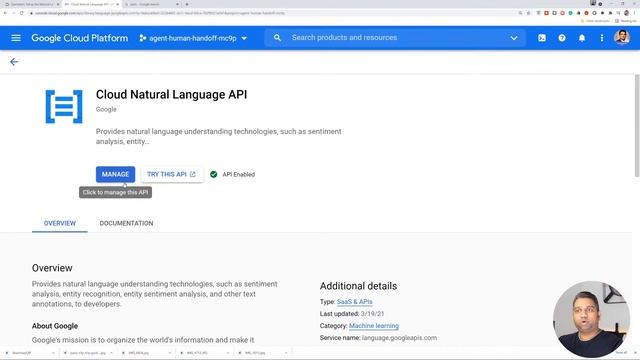Open the Other bookmarks folder
Viewport: 640px width, 360px height.
(x=595, y=21)
